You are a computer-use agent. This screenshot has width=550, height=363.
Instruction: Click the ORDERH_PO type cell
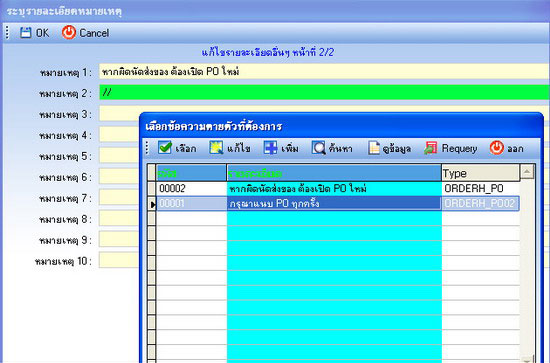coord(481,189)
